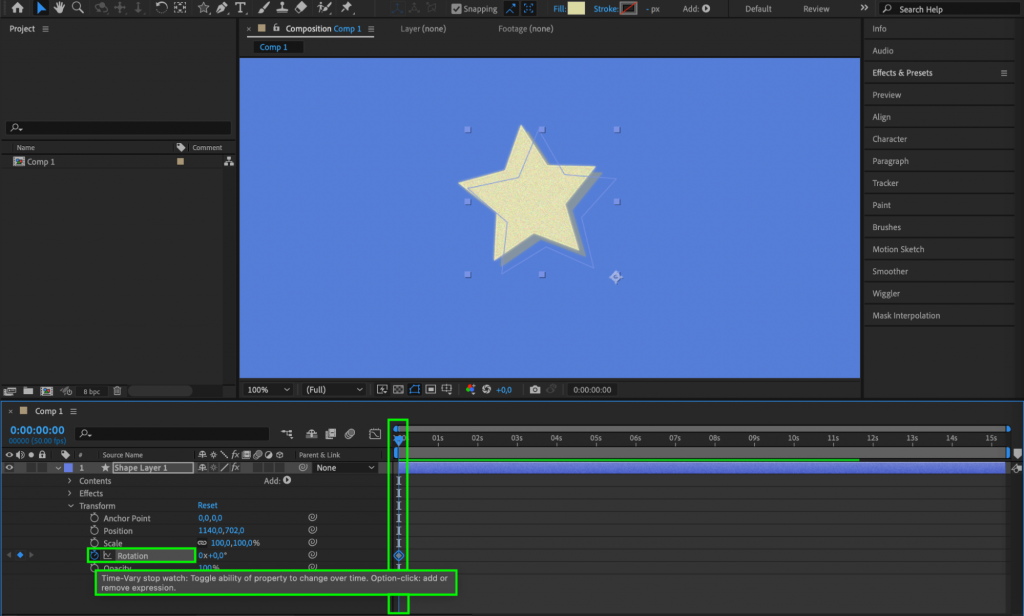Click the Rotation stopwatch to add keyframe
Image resolution: width=1024 pixels, height=616 pixels.
coord(94,555)
